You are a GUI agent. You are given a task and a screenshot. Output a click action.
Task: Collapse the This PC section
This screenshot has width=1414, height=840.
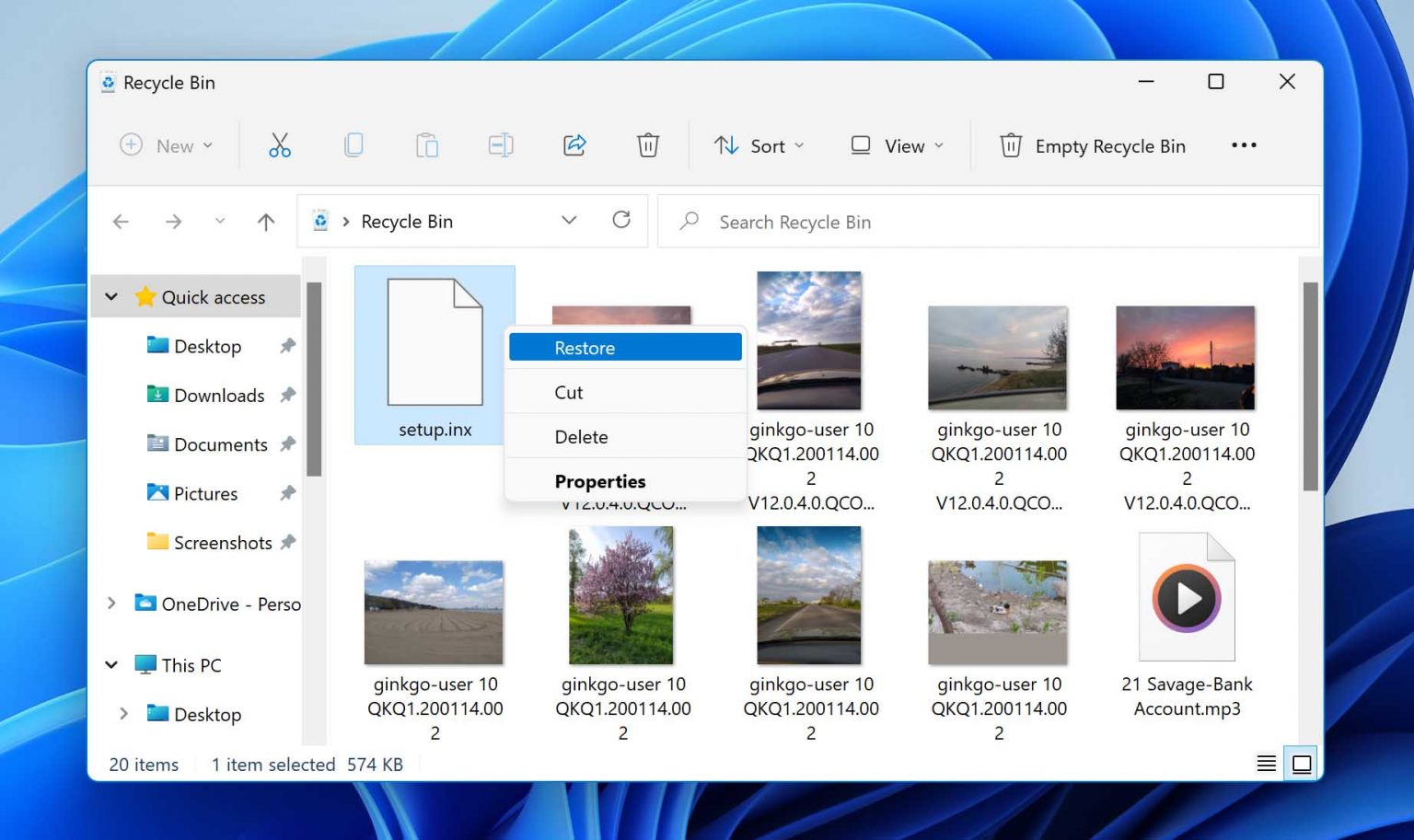pyautogui.click(x=111, y=664)
